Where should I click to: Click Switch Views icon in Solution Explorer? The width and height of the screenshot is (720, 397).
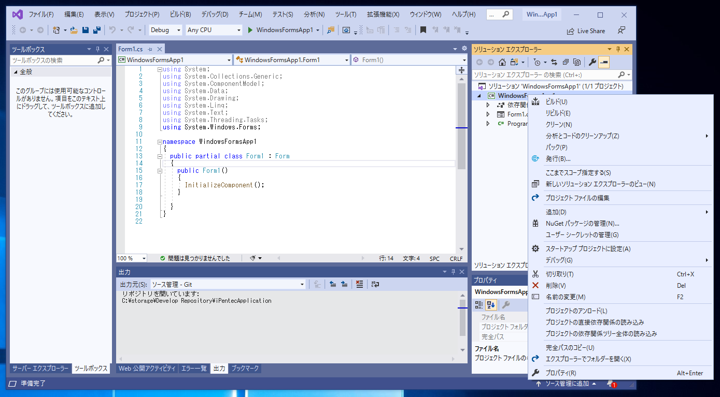pos(514,62)
